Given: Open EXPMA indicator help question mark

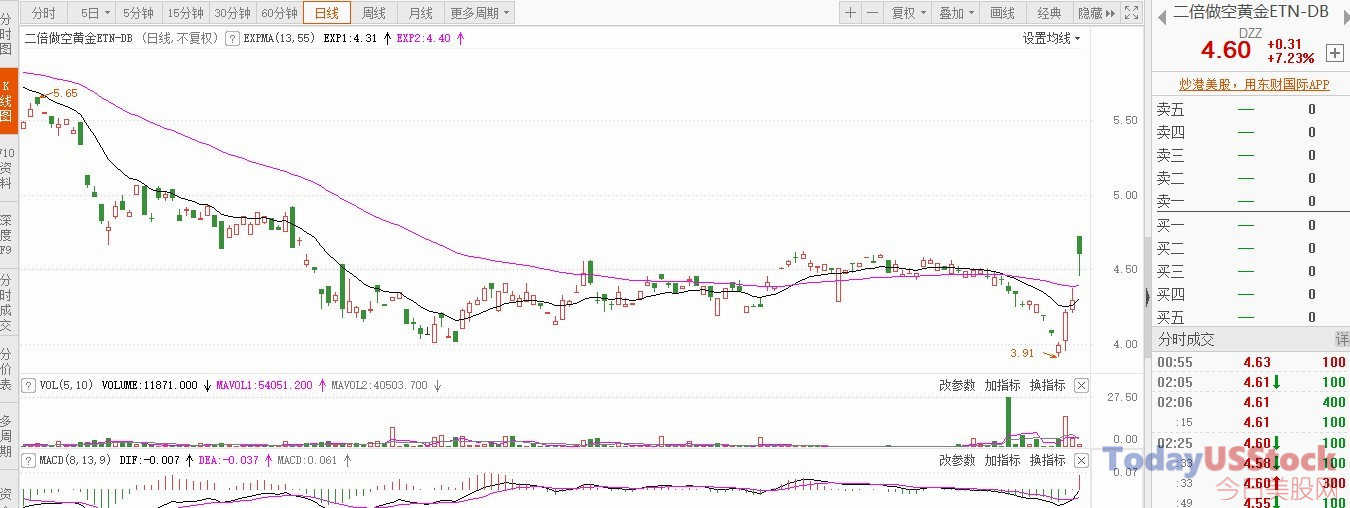Looking at the screenshot, I should tap(232, 39).
